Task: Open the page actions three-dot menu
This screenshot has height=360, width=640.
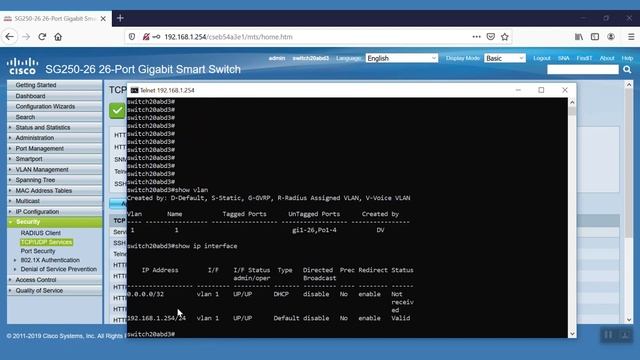Action: [x=476, y=37]
